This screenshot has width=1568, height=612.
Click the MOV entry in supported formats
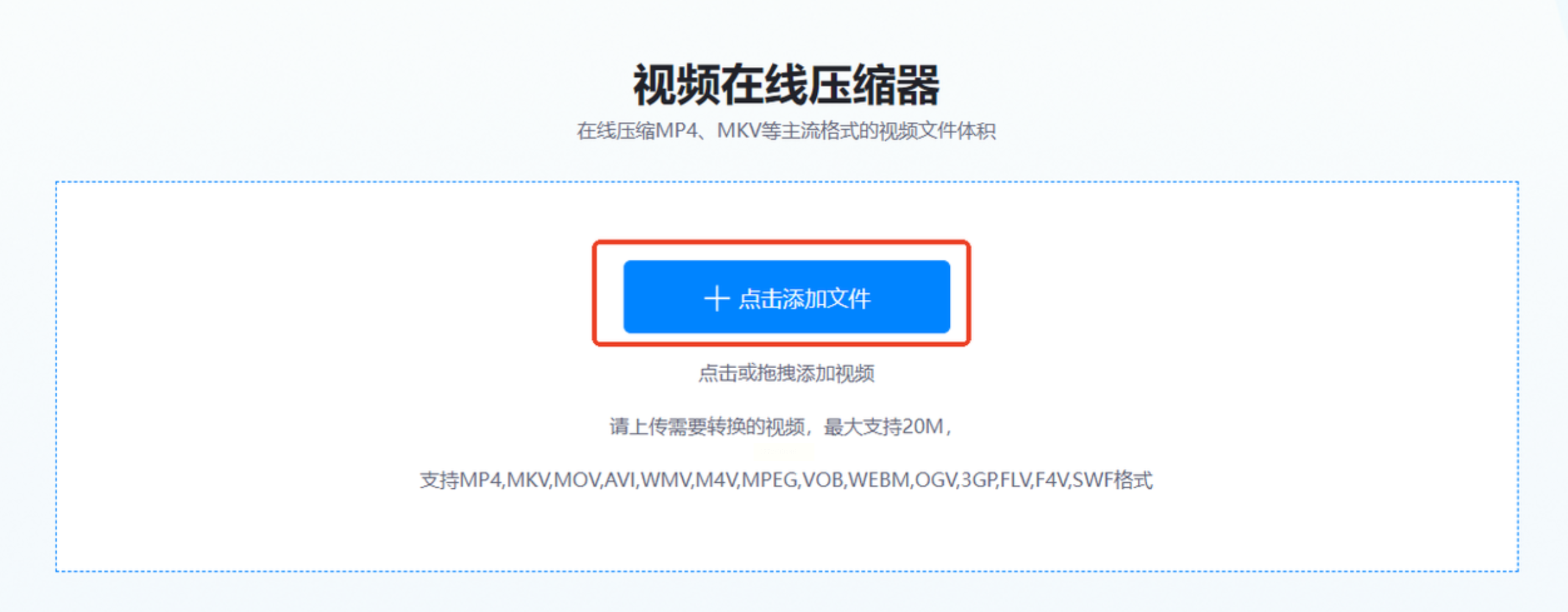(577, 480)
